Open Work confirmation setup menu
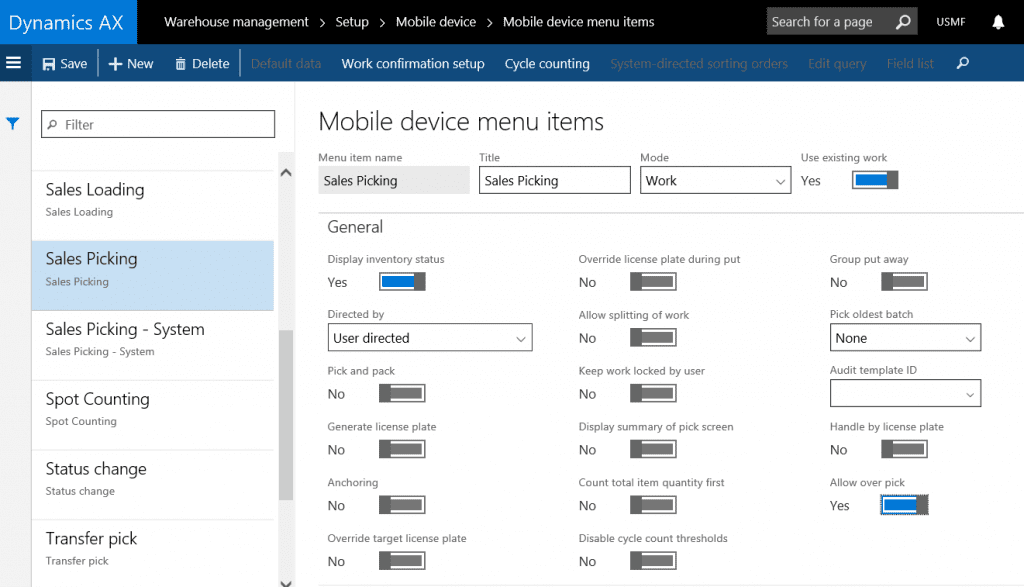 412,64
